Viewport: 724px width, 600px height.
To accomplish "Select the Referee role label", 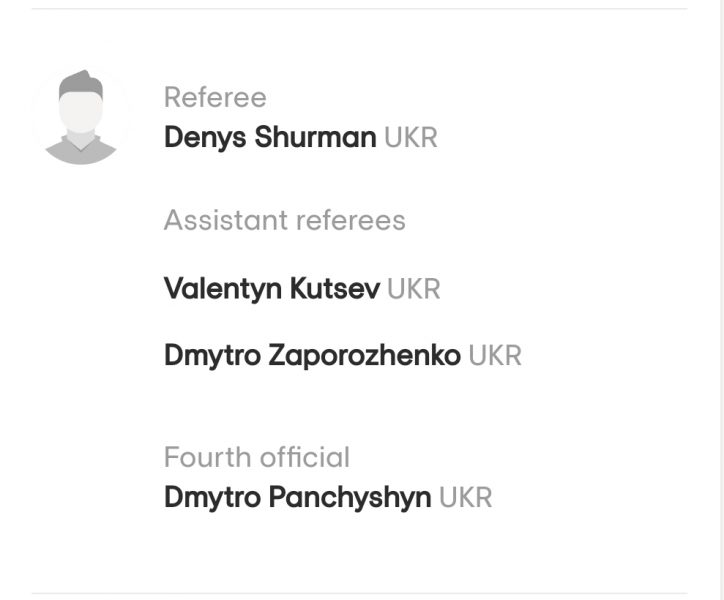I will tap(215, 97).
